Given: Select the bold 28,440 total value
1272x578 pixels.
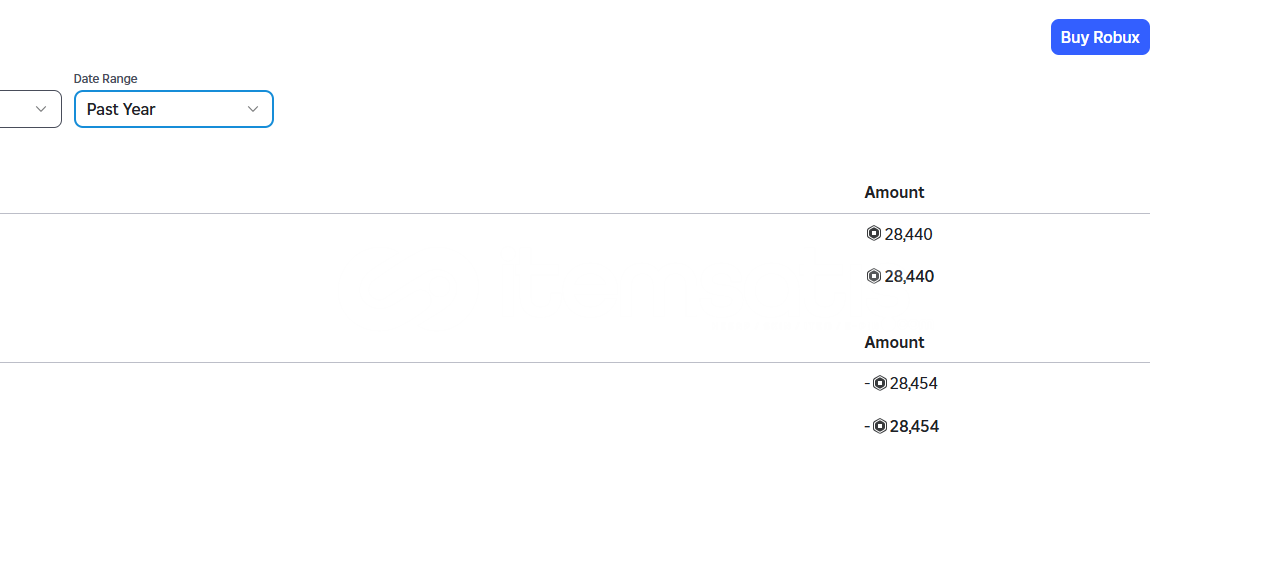Looking at the screenshot, I should click(x=909, y=276).
